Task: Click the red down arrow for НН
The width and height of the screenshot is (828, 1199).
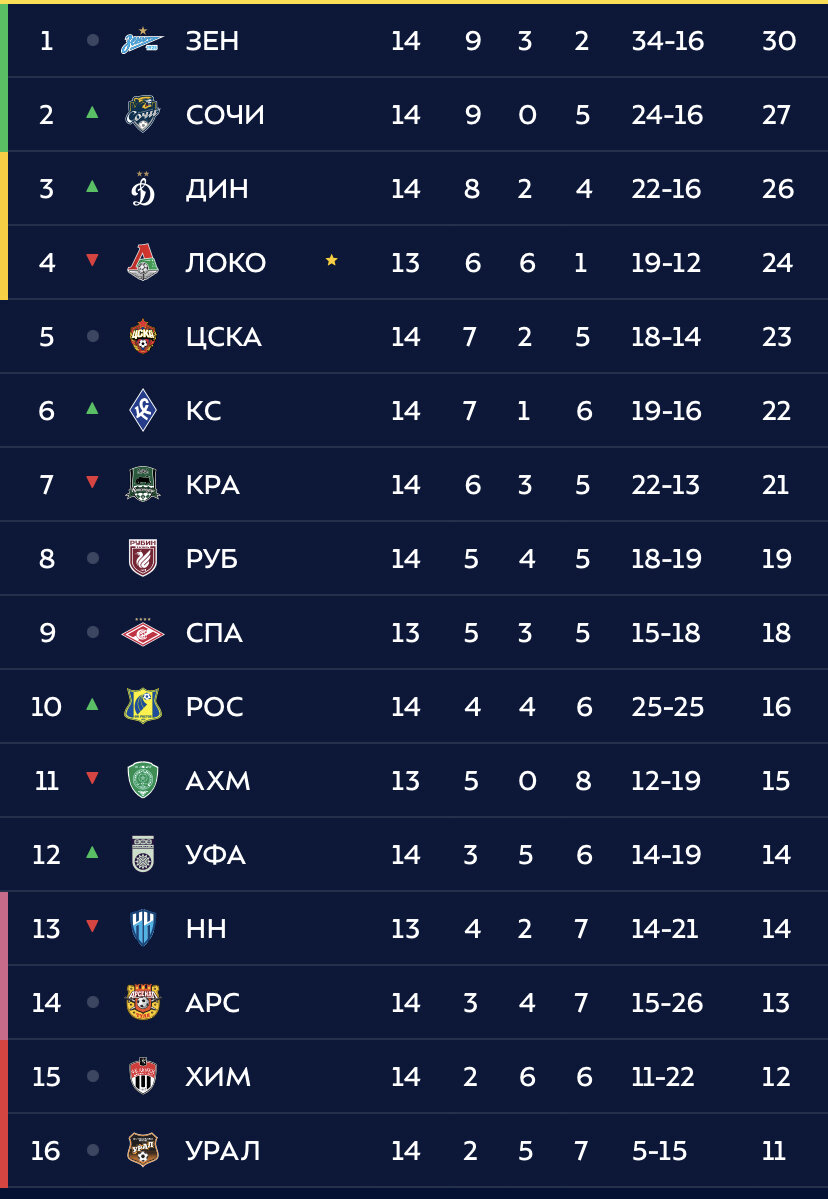Action: pos(93,926)
